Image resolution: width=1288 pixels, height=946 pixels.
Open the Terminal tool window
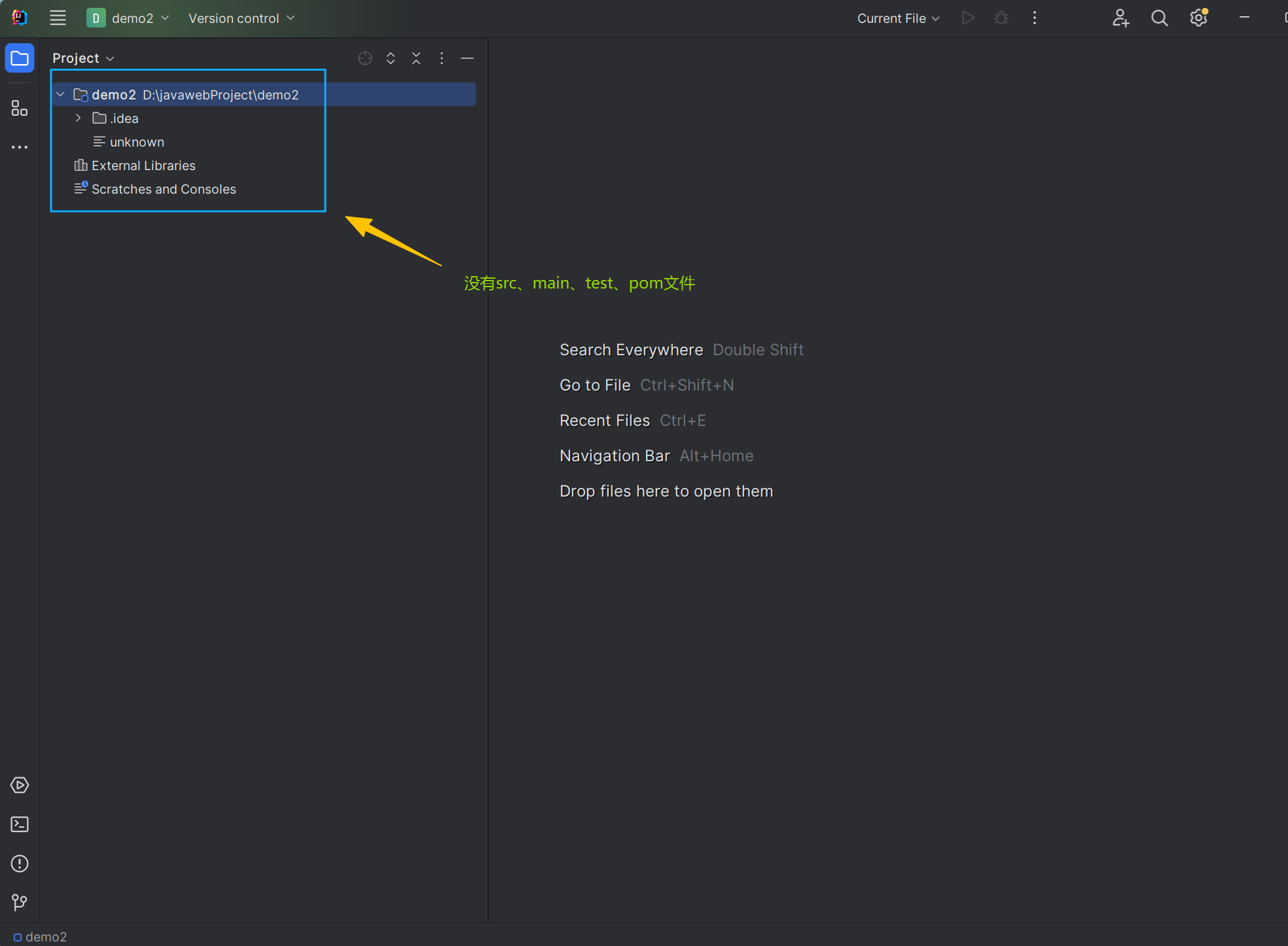[x=20, y=824]
